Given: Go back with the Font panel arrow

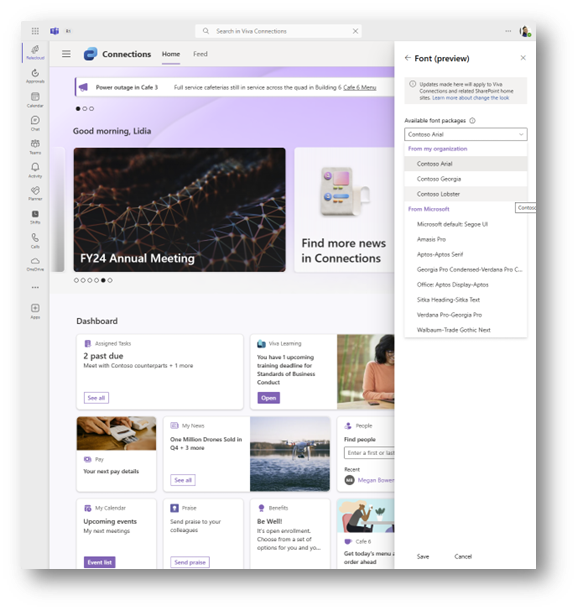Looking at the screenshot, I should 408,58.
